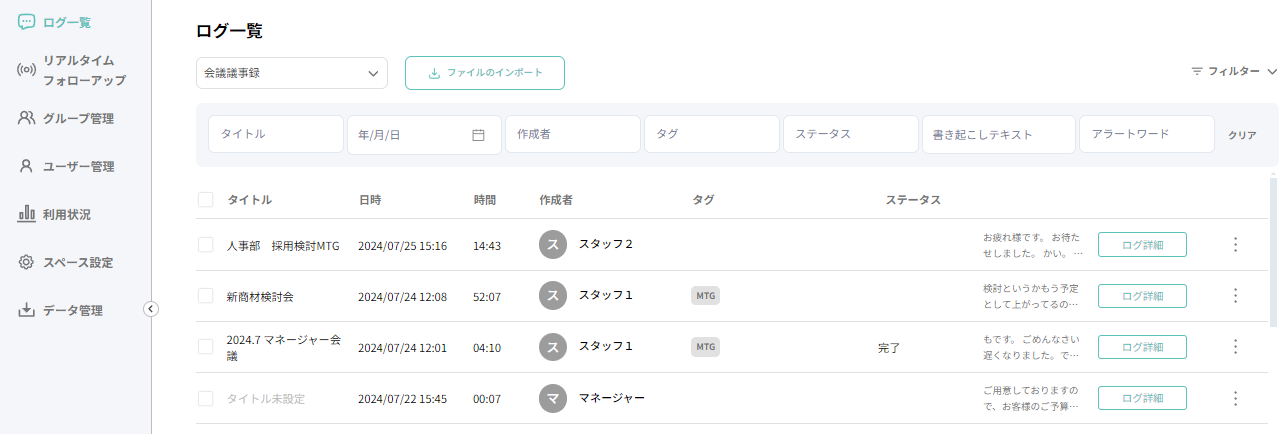Click the 書き起こしテキスト search field
This screenshot has width=1284, height=434.
[998, 134]
